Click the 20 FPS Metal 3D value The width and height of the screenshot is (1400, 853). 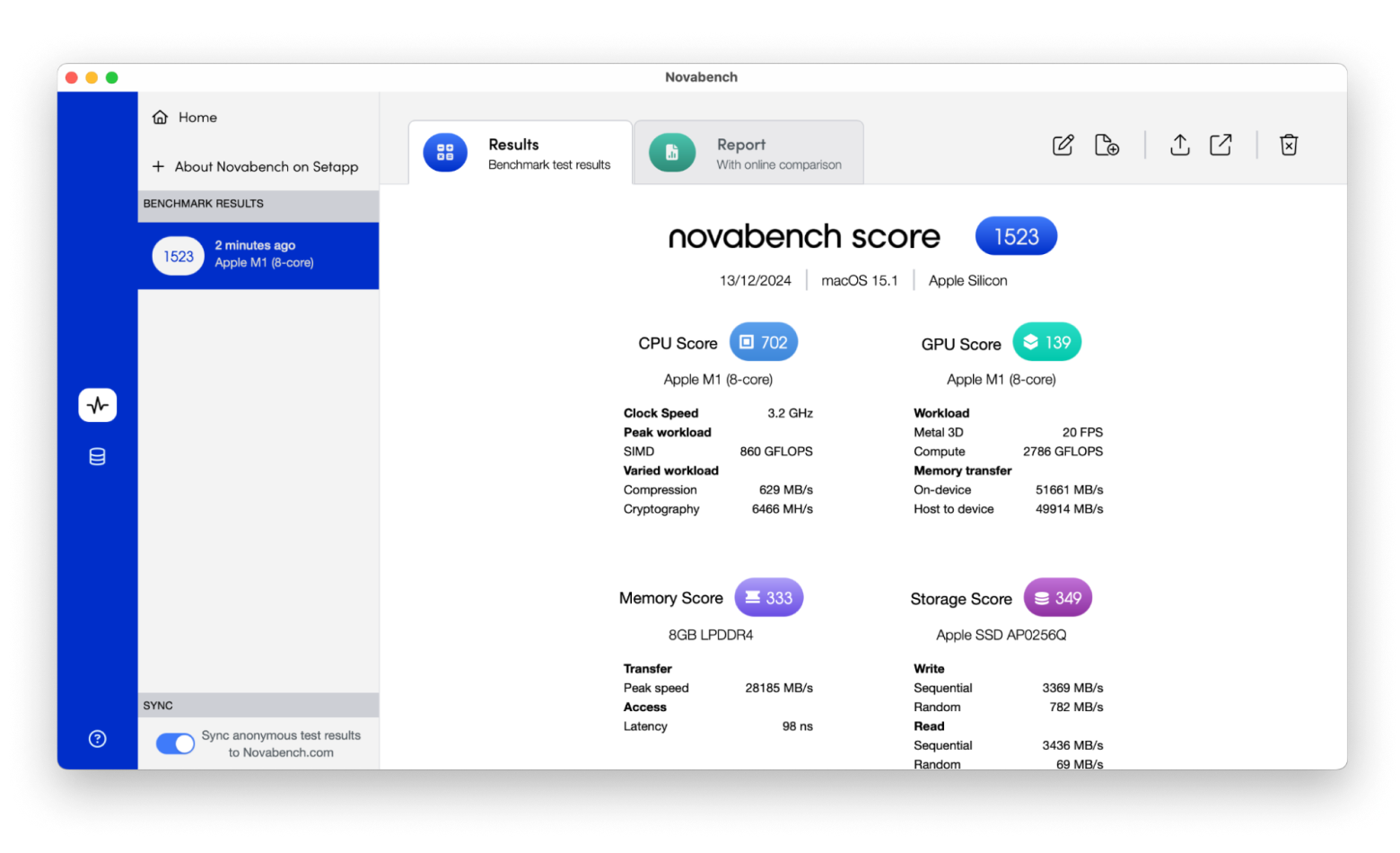[x=1082, y=433]
